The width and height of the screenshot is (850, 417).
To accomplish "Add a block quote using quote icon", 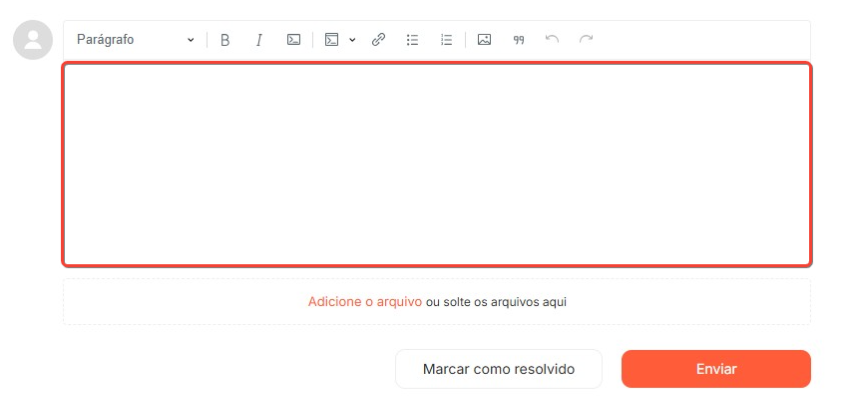I will 519,40.
